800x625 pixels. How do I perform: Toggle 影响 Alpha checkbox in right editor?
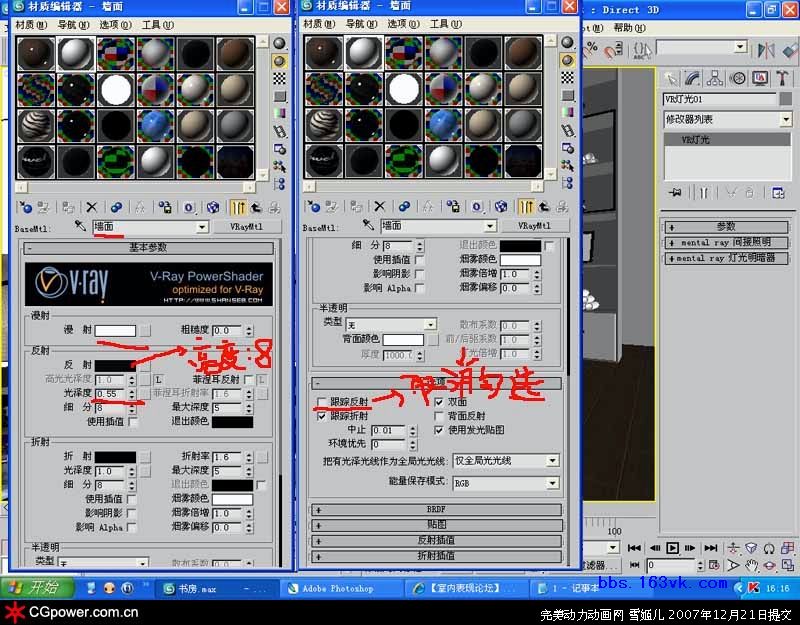tap(419, 288)
